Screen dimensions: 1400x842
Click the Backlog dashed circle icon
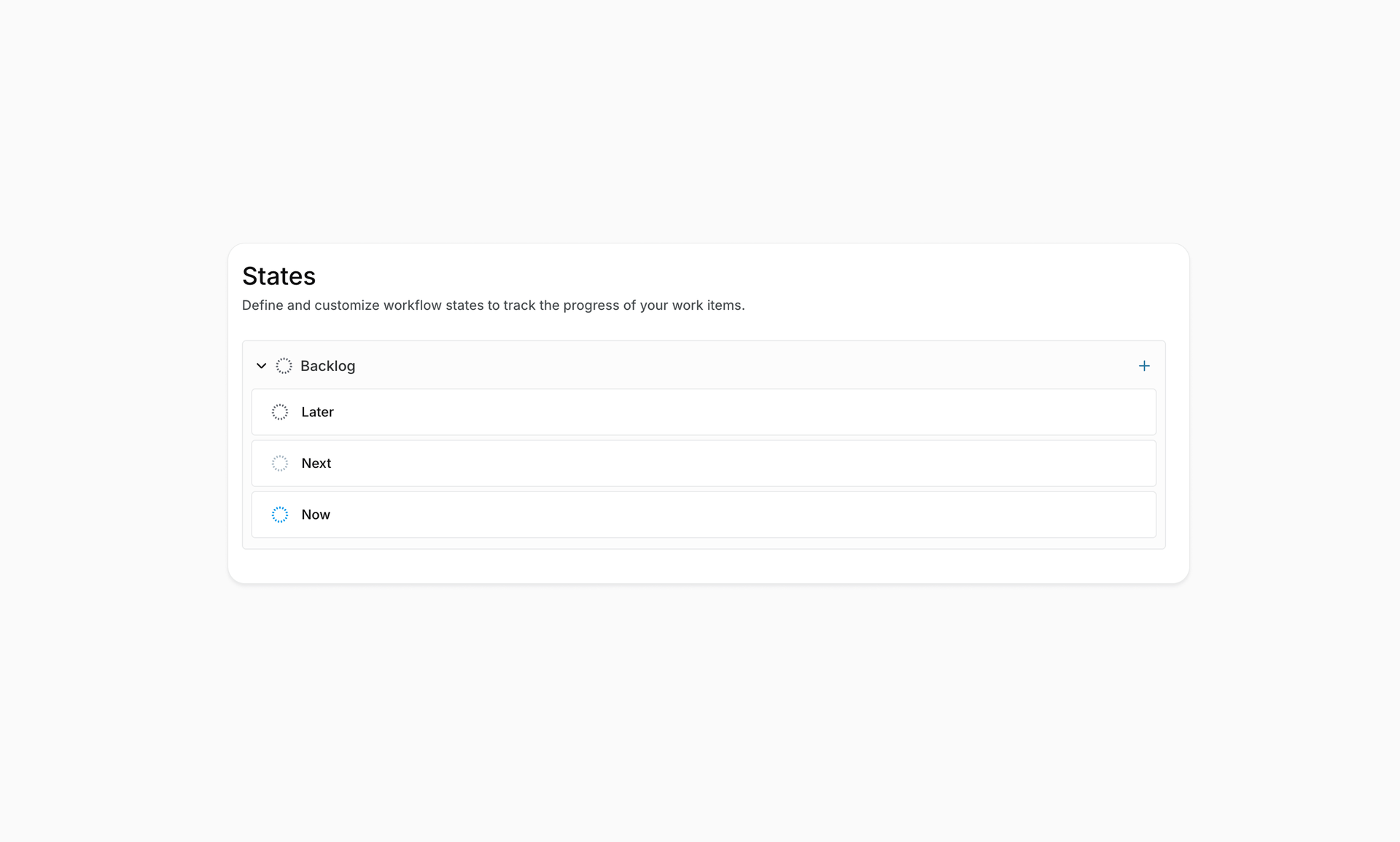tap(284, 366)
